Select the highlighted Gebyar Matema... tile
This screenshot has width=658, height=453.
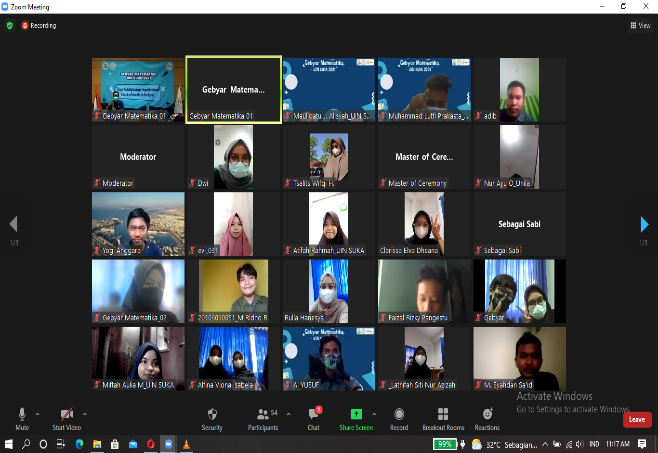233,90
